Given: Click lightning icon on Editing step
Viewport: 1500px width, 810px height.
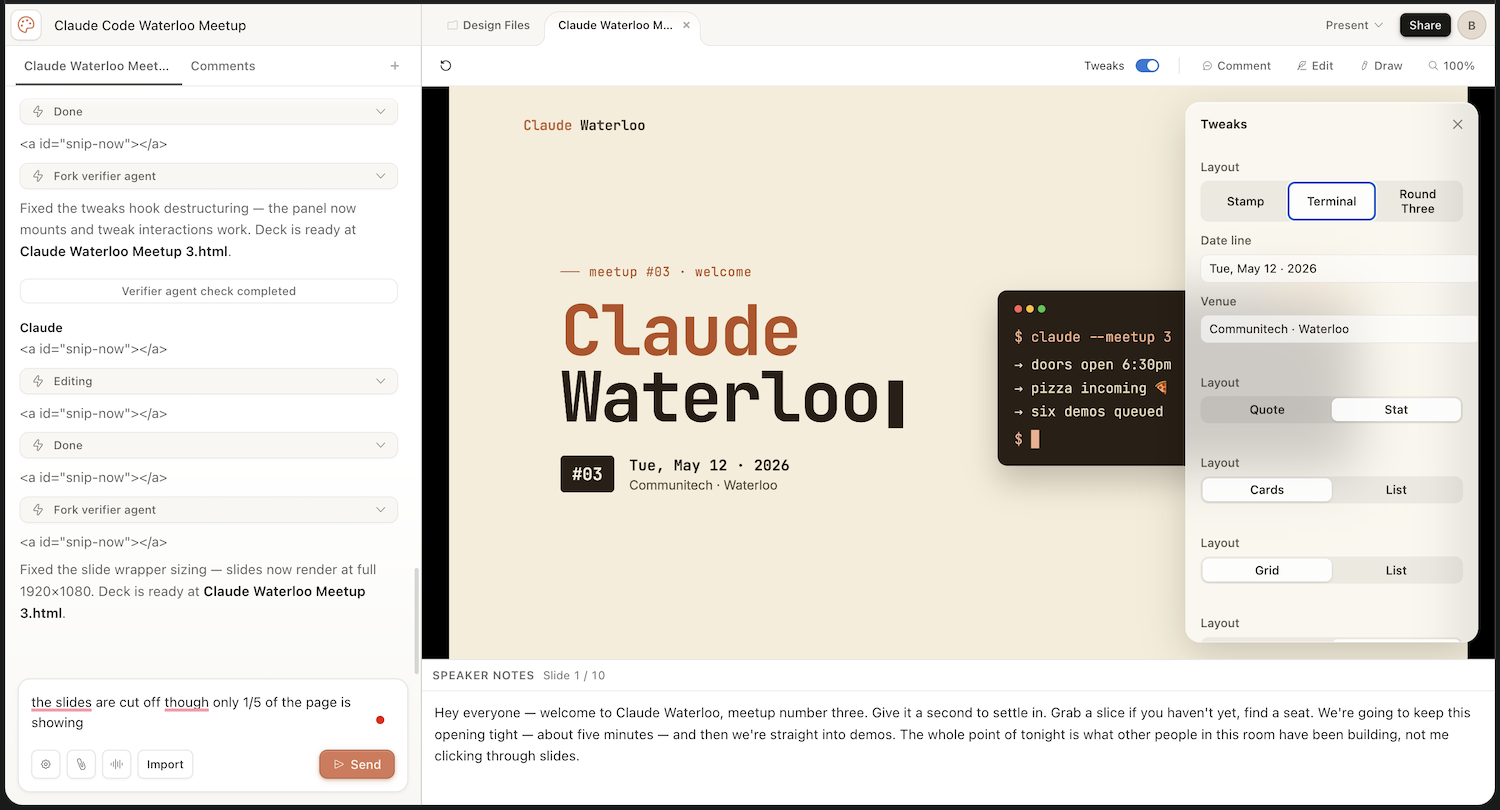Looking at the screenshot, I should 38,381.
